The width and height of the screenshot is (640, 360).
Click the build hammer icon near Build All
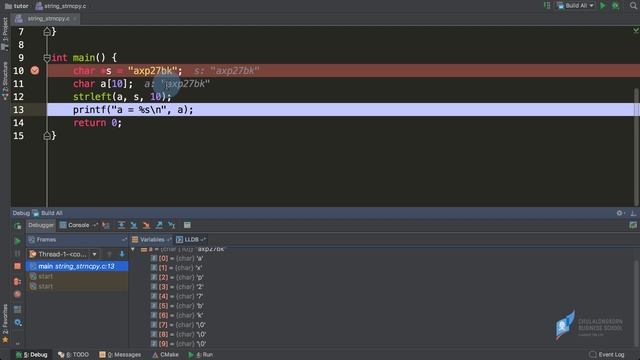[547, 6]
